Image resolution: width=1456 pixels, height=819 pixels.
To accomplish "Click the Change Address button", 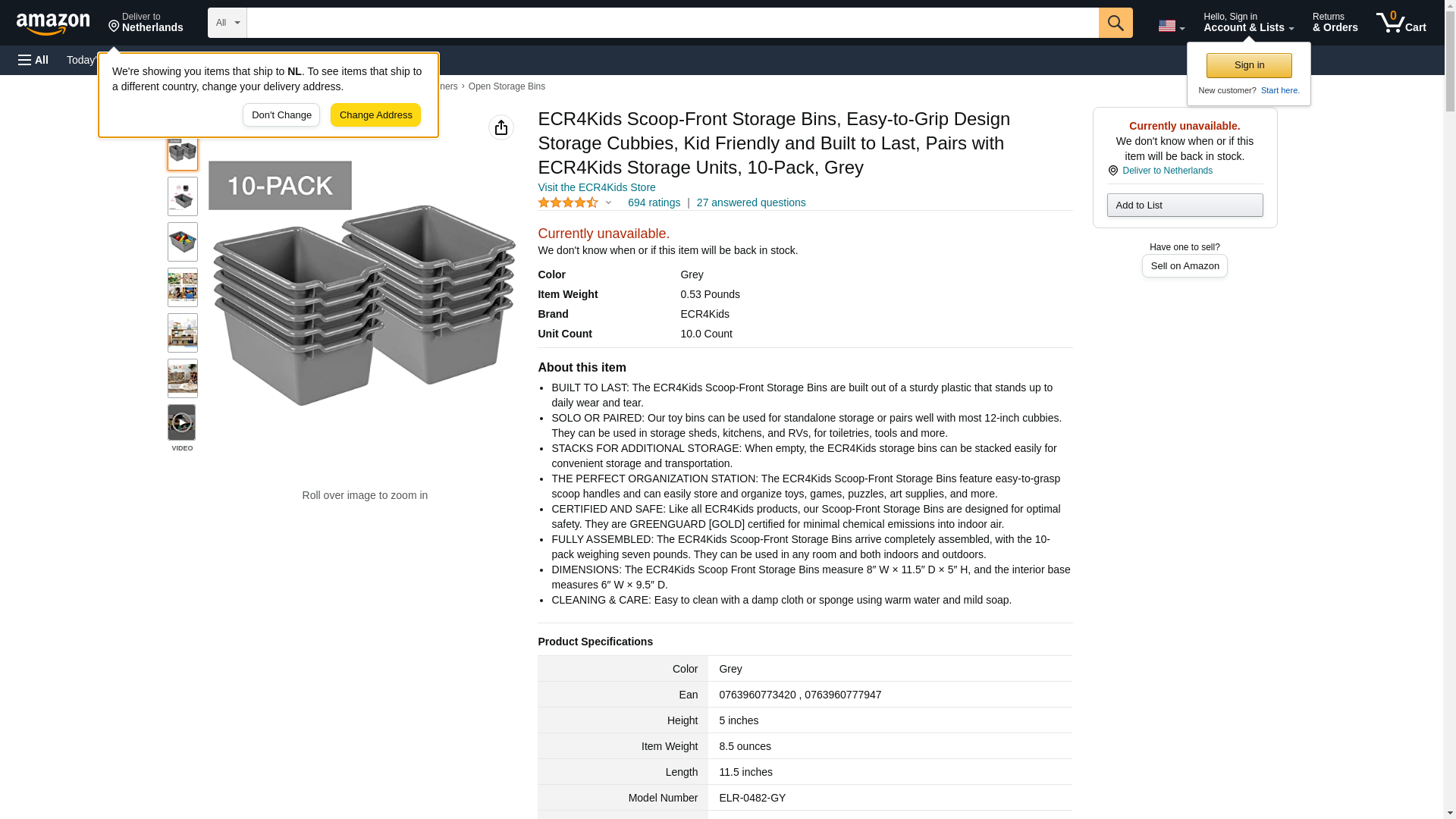I will [x=375, y=115].
